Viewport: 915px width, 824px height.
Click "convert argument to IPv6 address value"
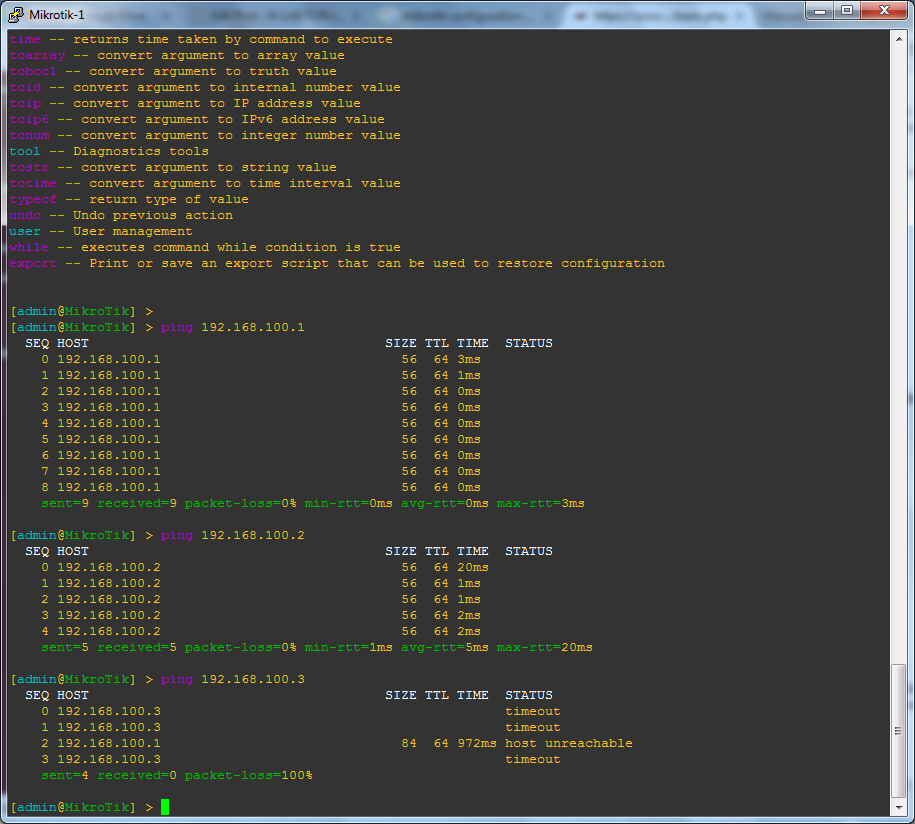click(233, 120)
